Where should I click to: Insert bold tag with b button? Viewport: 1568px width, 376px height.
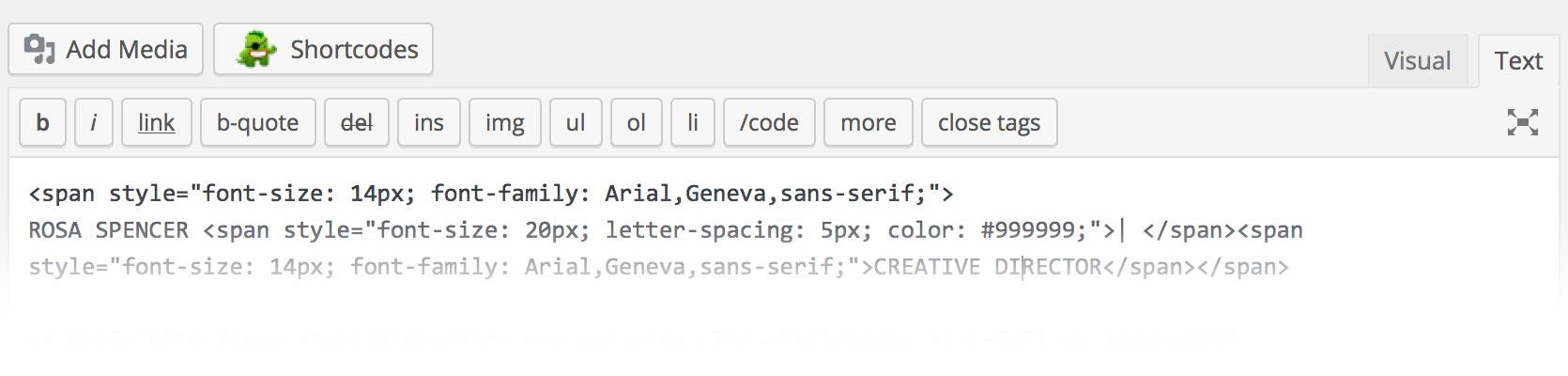[x=42, y=122]
